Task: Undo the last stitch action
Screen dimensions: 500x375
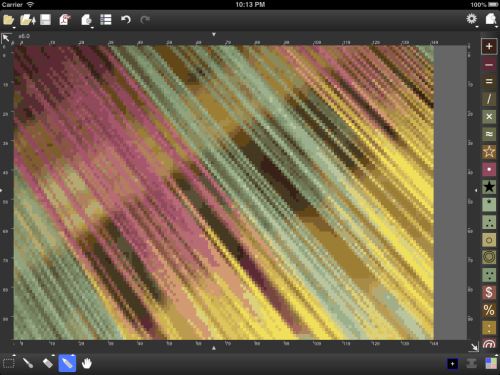Action: (125, 20)
